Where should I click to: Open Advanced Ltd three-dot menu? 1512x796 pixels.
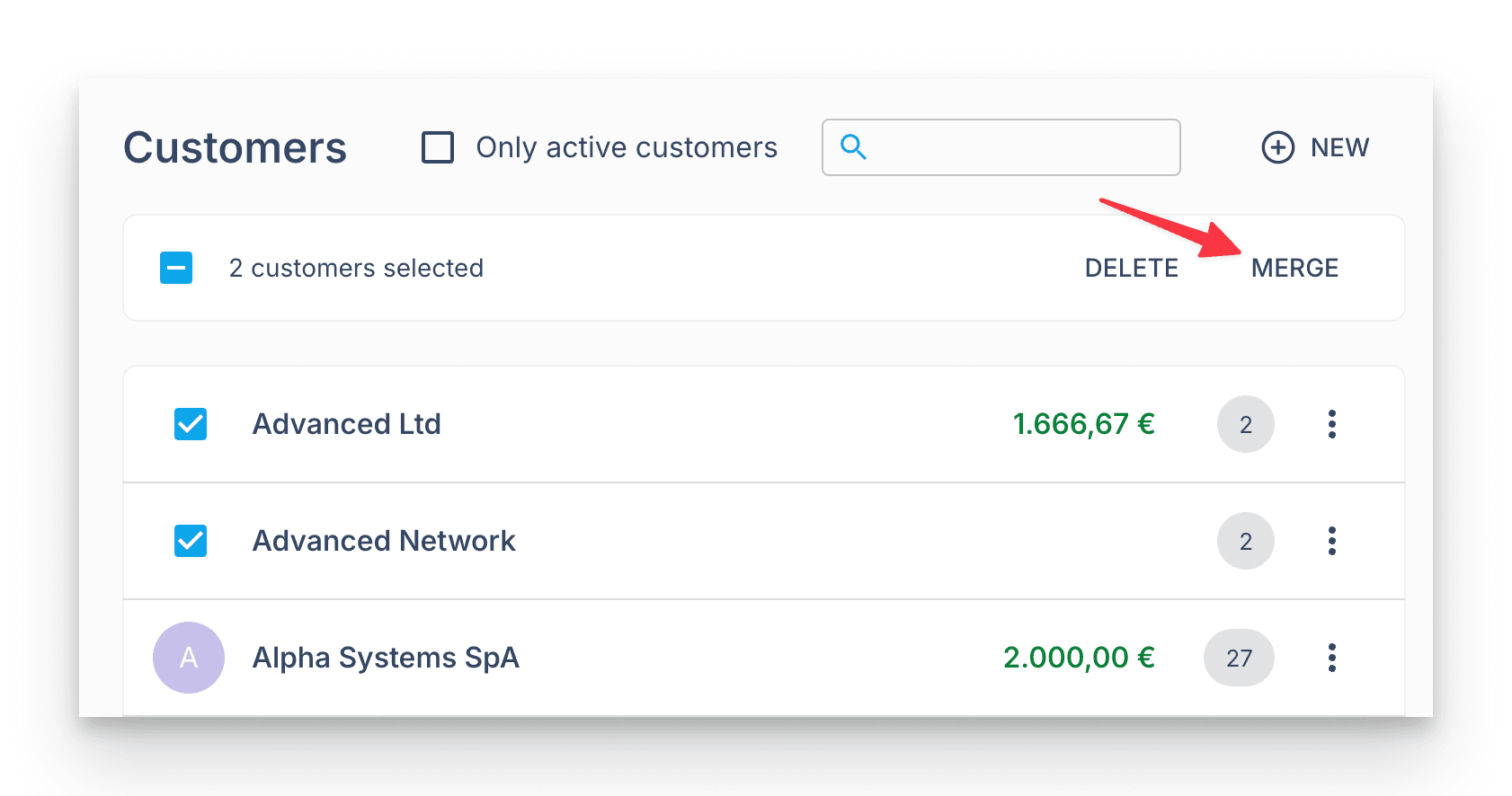coord(1331,424)
